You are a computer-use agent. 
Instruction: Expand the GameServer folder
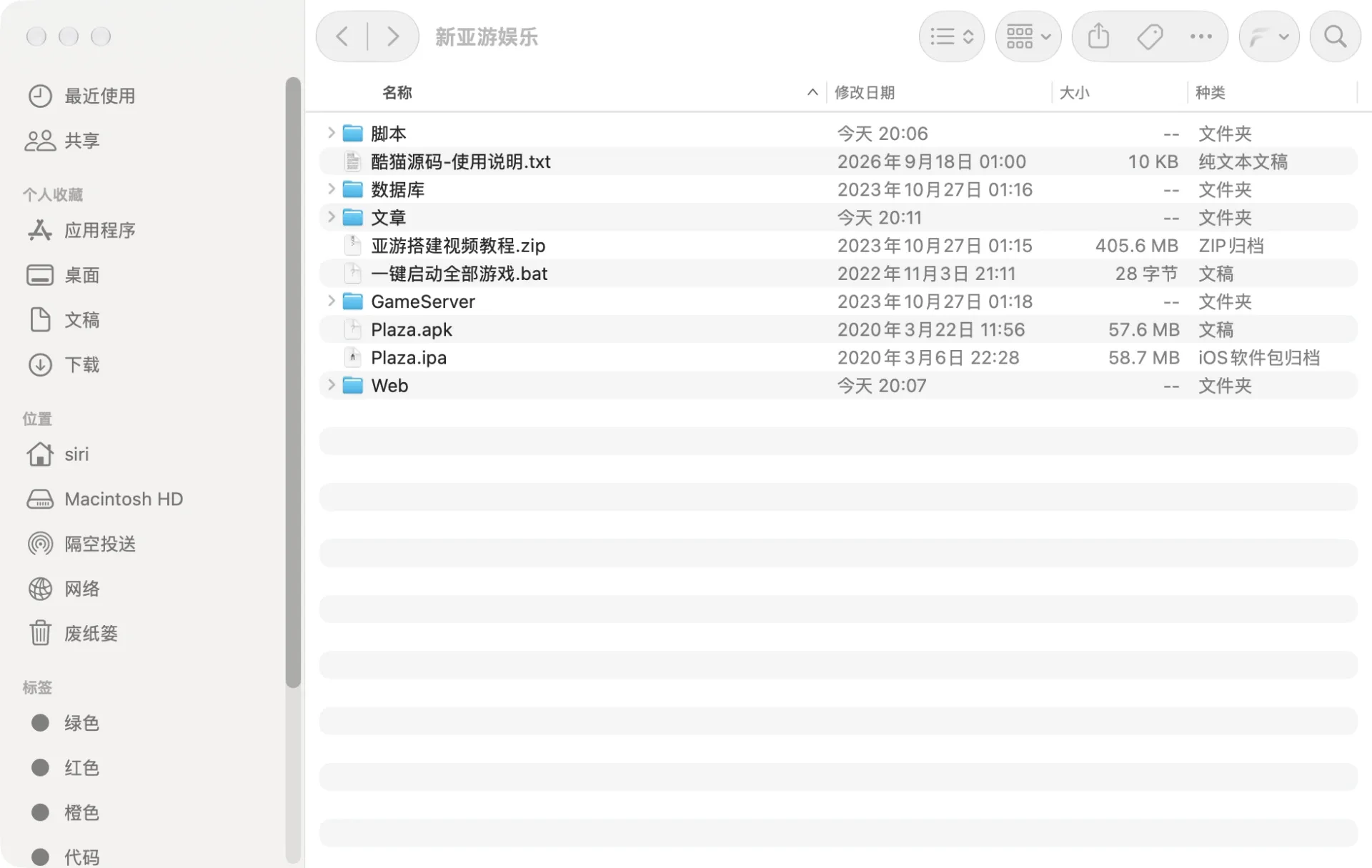click(331, 301)
